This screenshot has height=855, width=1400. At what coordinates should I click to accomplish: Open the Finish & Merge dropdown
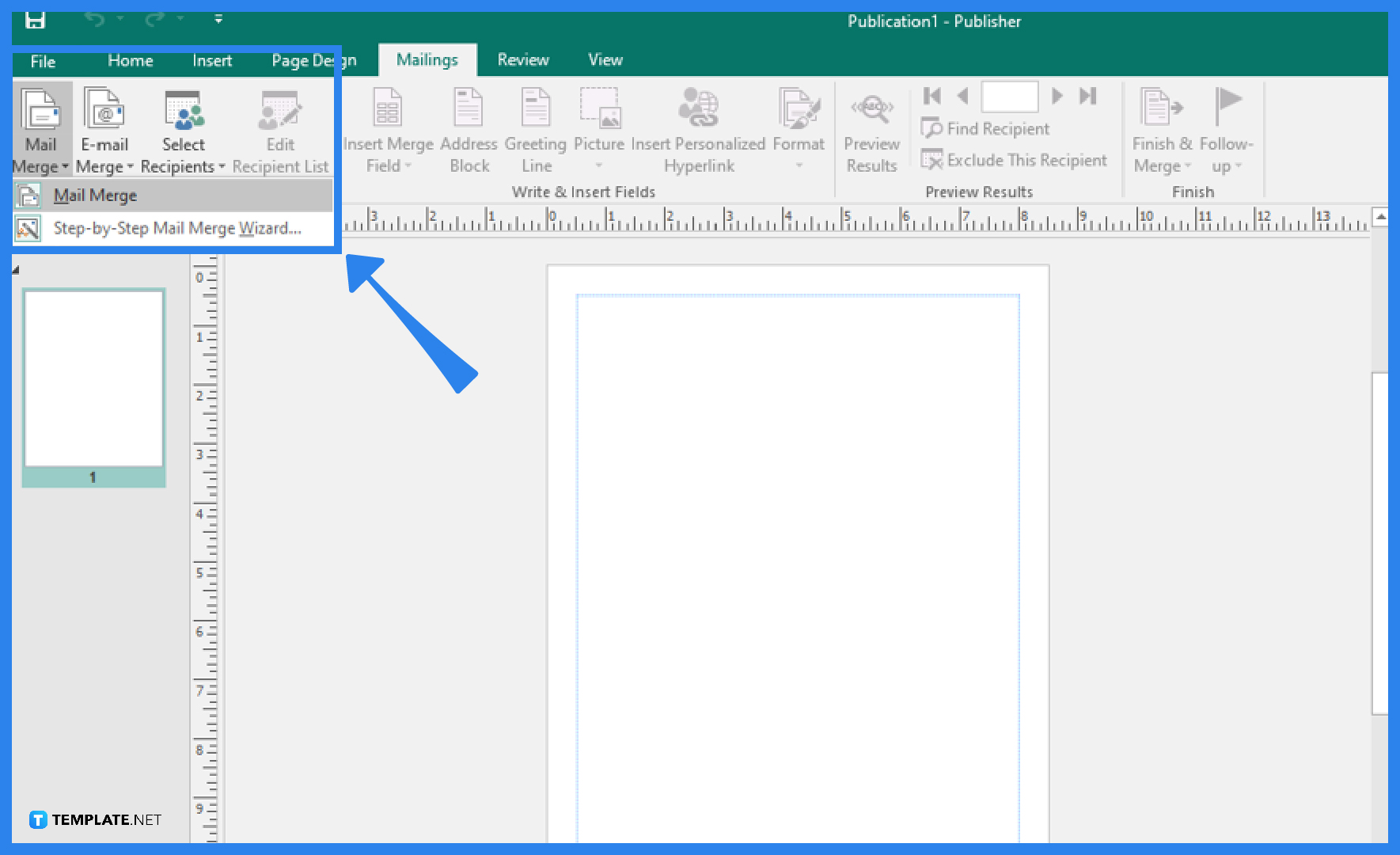[1159, 129]
